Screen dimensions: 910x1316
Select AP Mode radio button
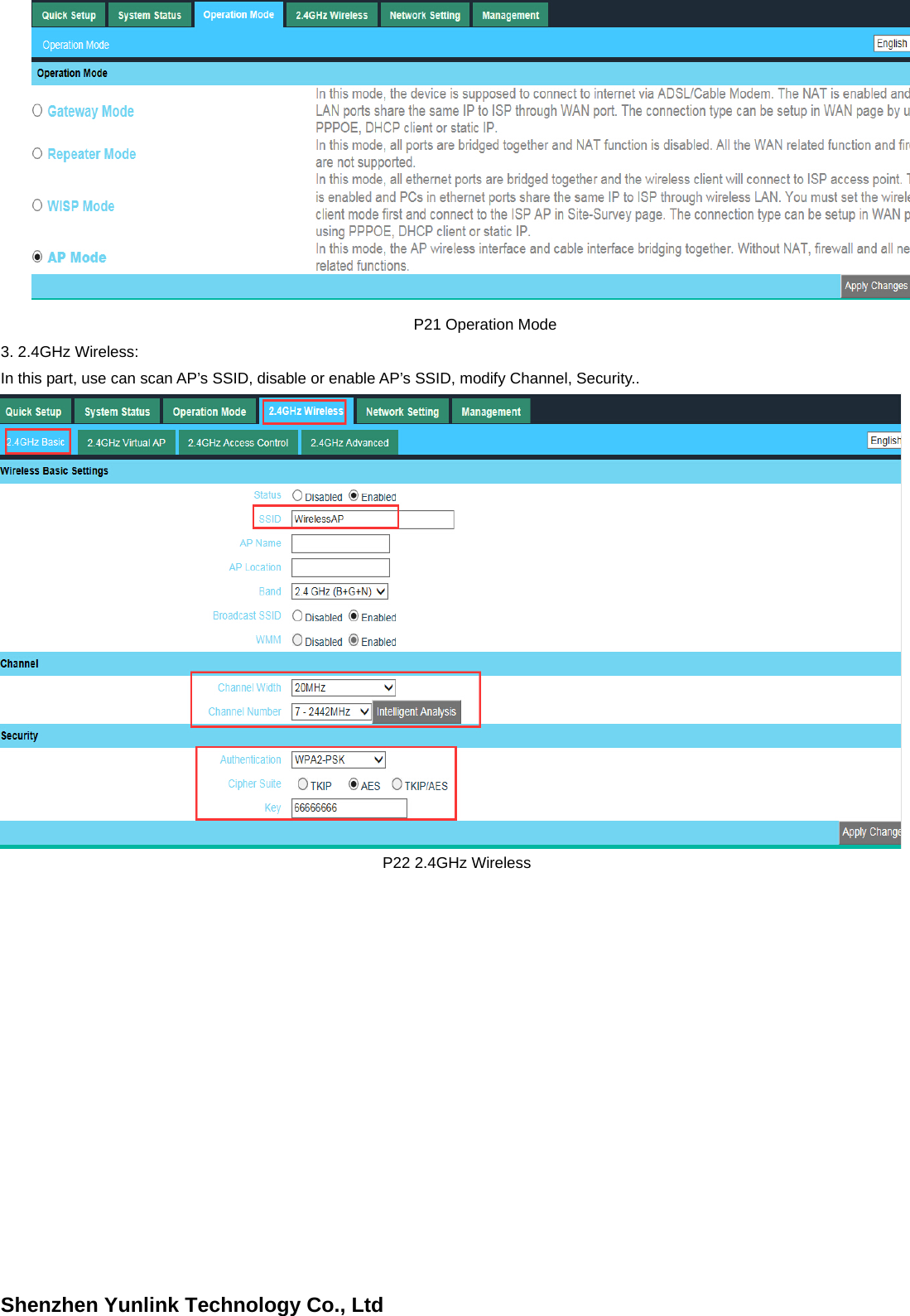(x=37, y=257)
